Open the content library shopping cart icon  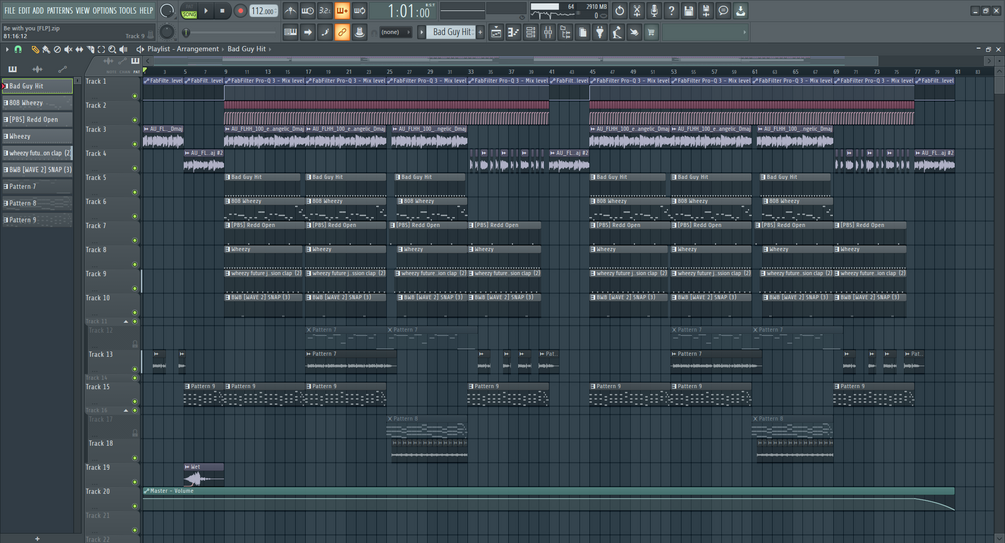click(x=651, y=32)
